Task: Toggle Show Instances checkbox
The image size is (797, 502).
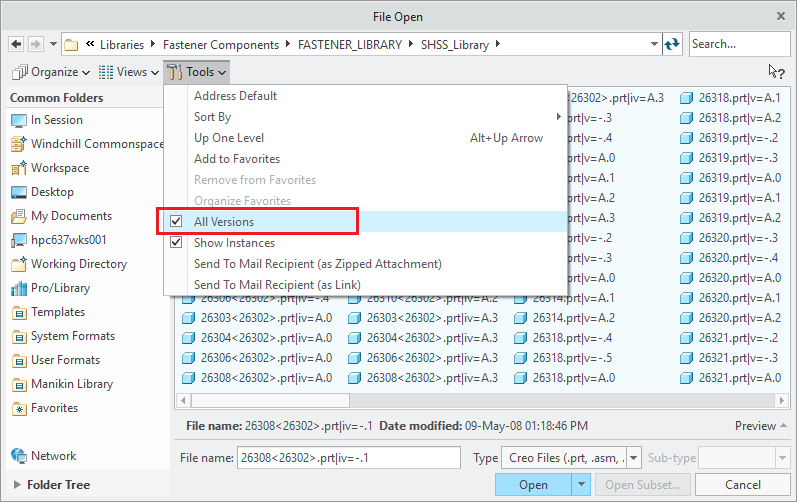Action: coord(176,242)
